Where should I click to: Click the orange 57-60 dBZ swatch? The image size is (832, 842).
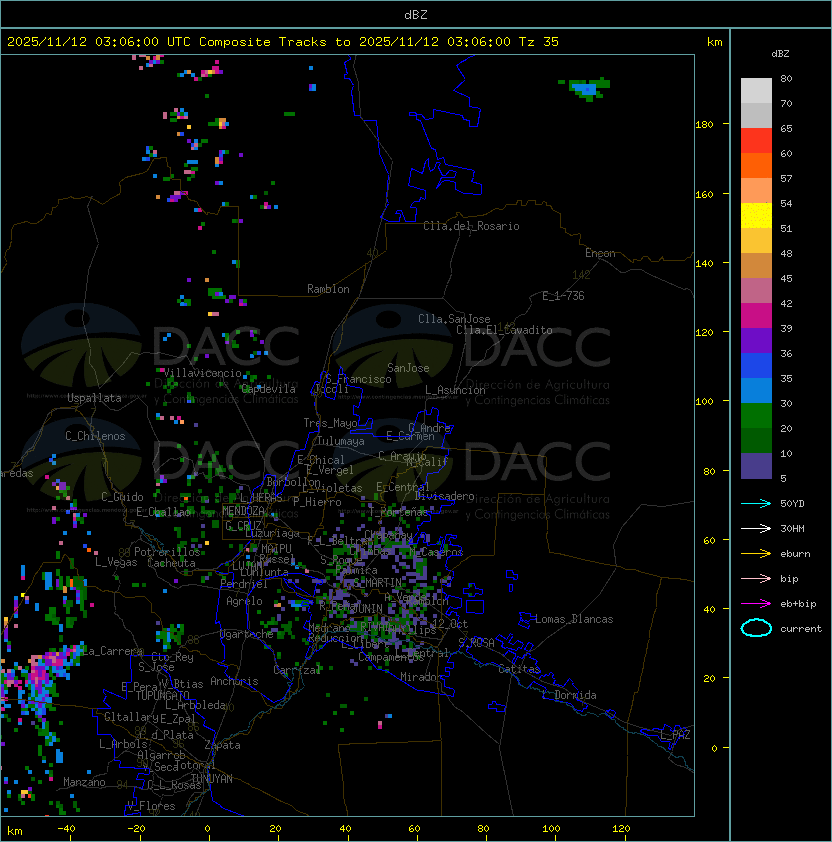point(756,165)
